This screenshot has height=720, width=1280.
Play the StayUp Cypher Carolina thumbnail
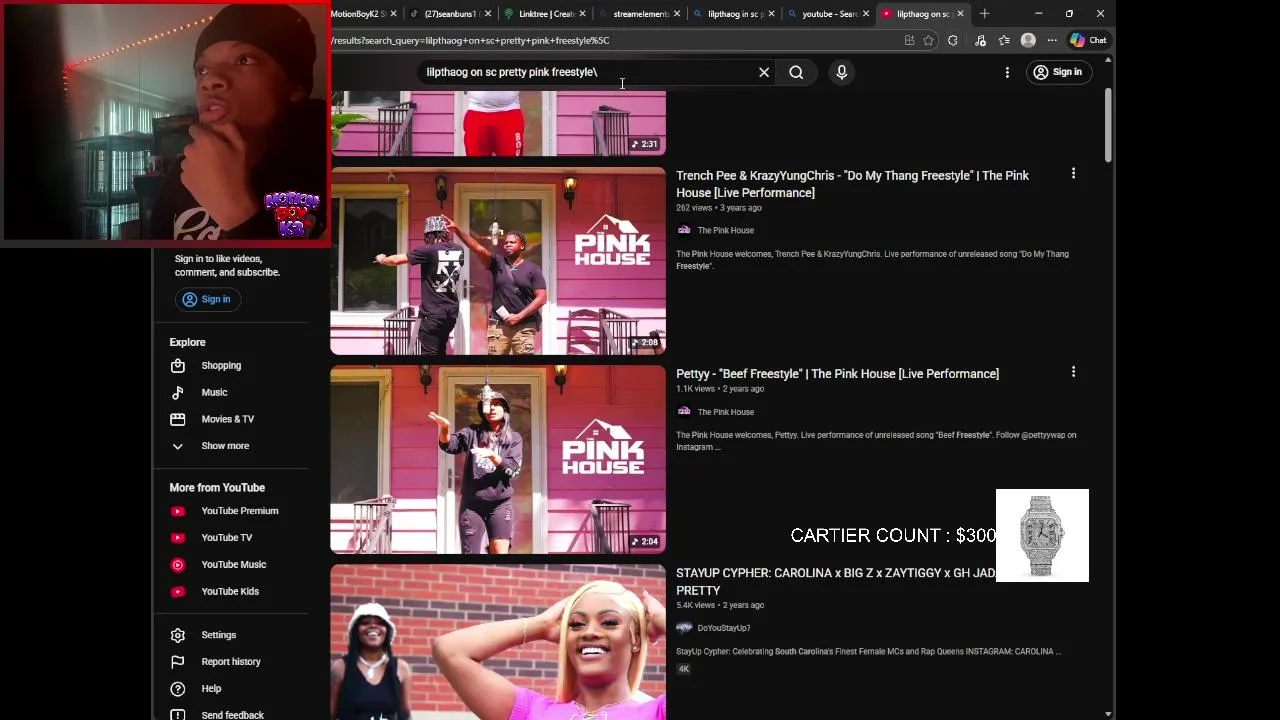click(498, 642)
